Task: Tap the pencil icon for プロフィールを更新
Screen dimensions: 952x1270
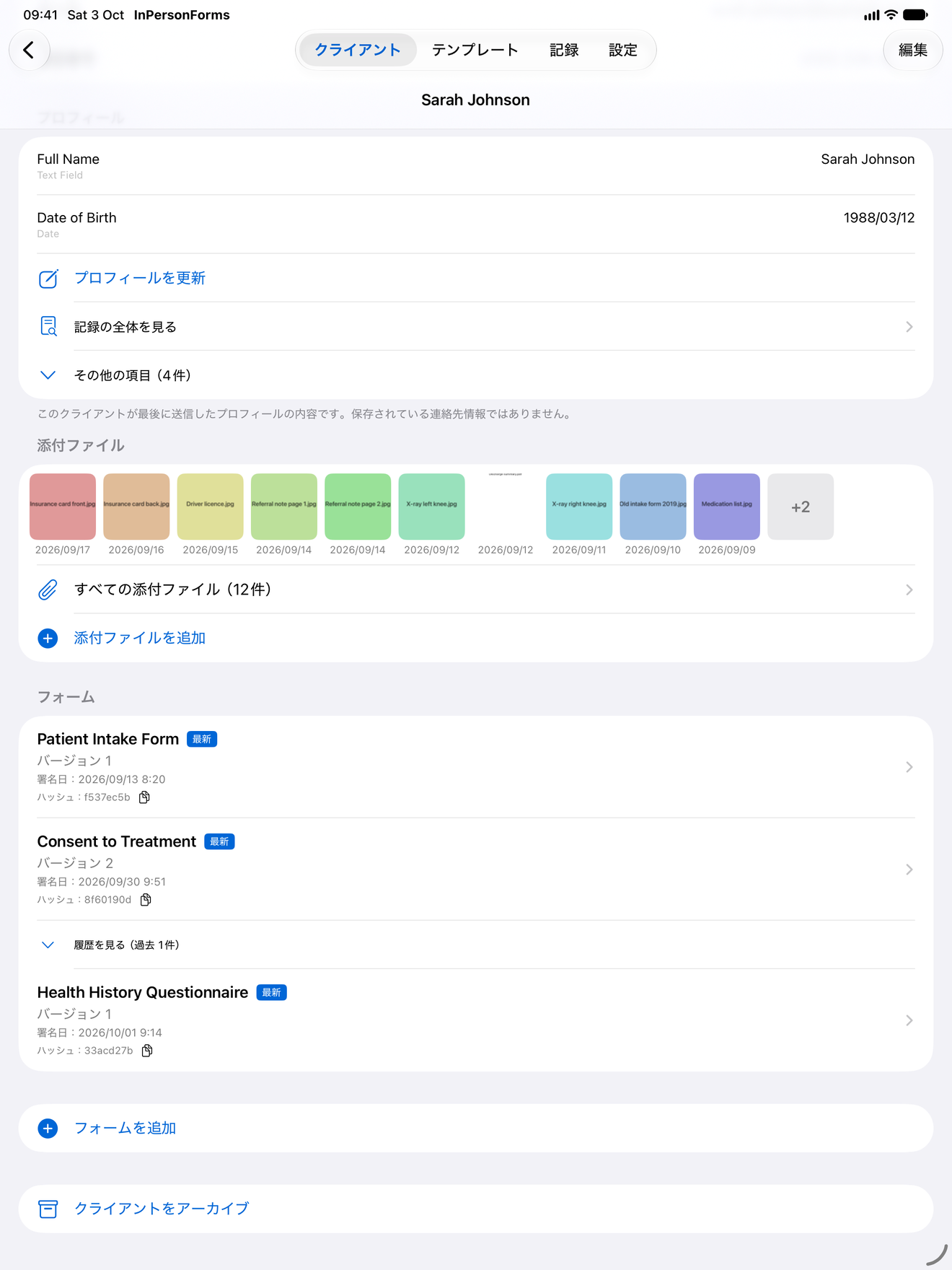Action: [x=48, y=279]
